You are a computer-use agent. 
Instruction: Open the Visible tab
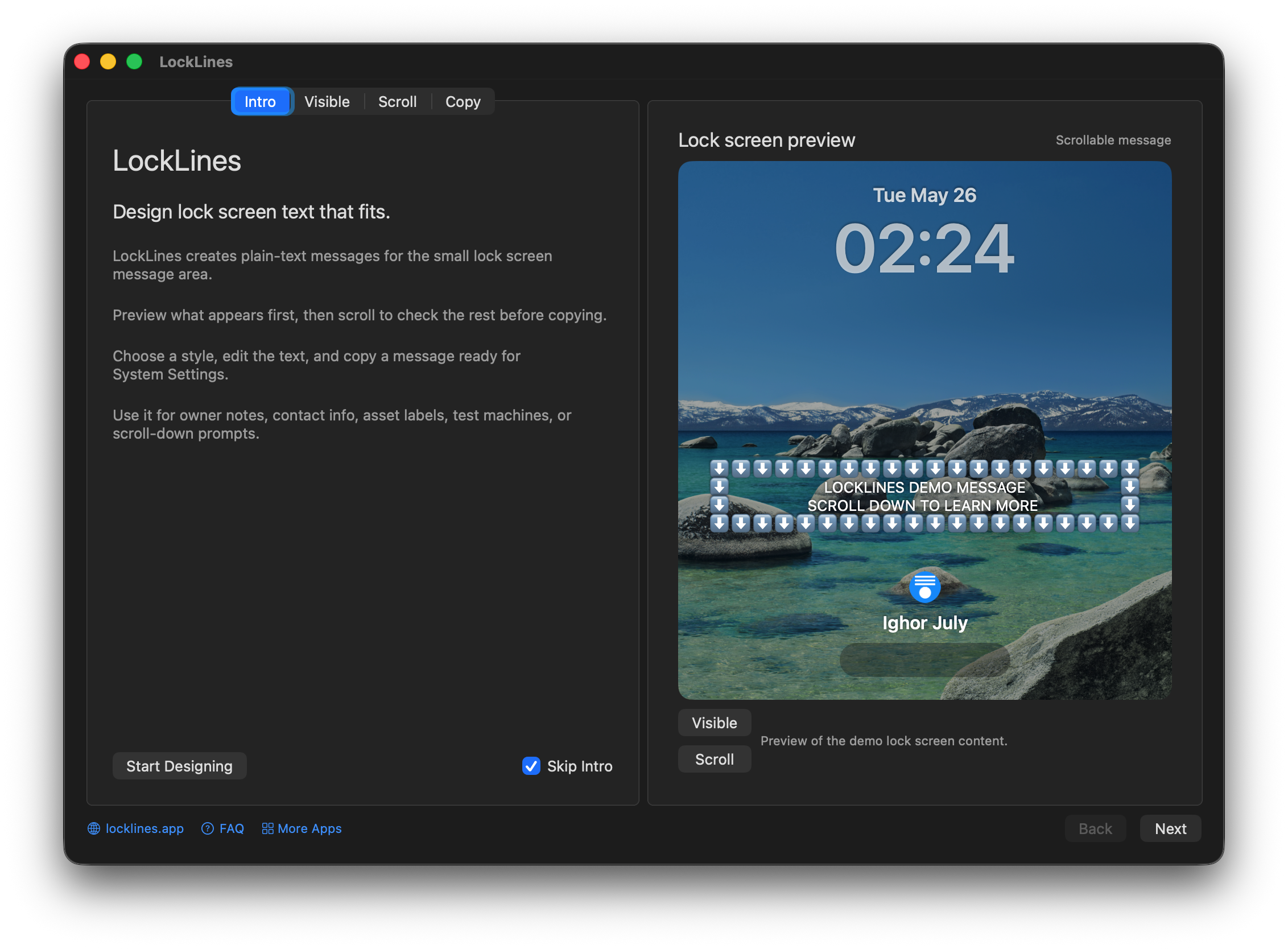coord(327,102)
